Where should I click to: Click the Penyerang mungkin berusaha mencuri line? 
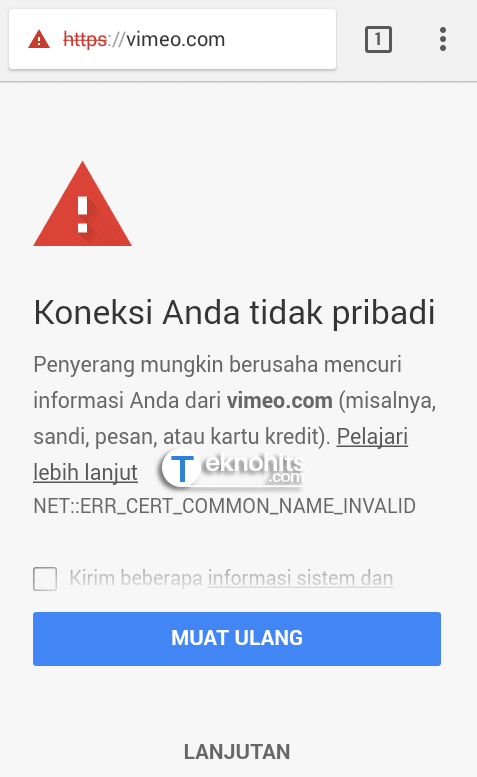(x=217, y=365)
